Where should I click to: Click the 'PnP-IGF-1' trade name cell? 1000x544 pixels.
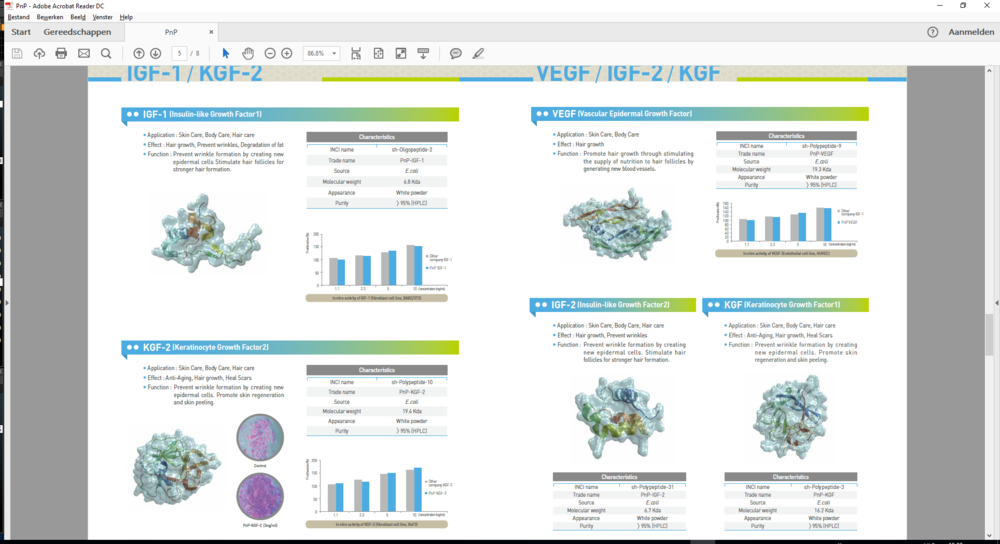click(x=412, y=161)
